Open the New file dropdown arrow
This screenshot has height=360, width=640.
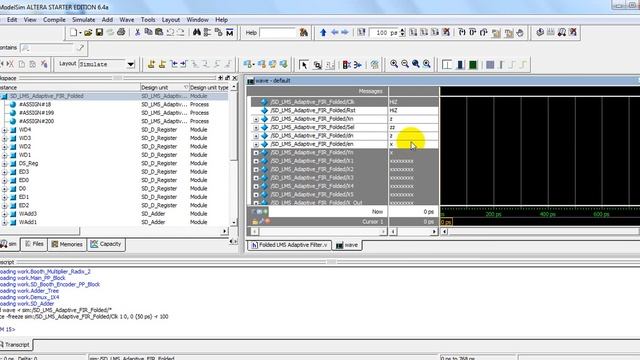(x=80, y=33)
